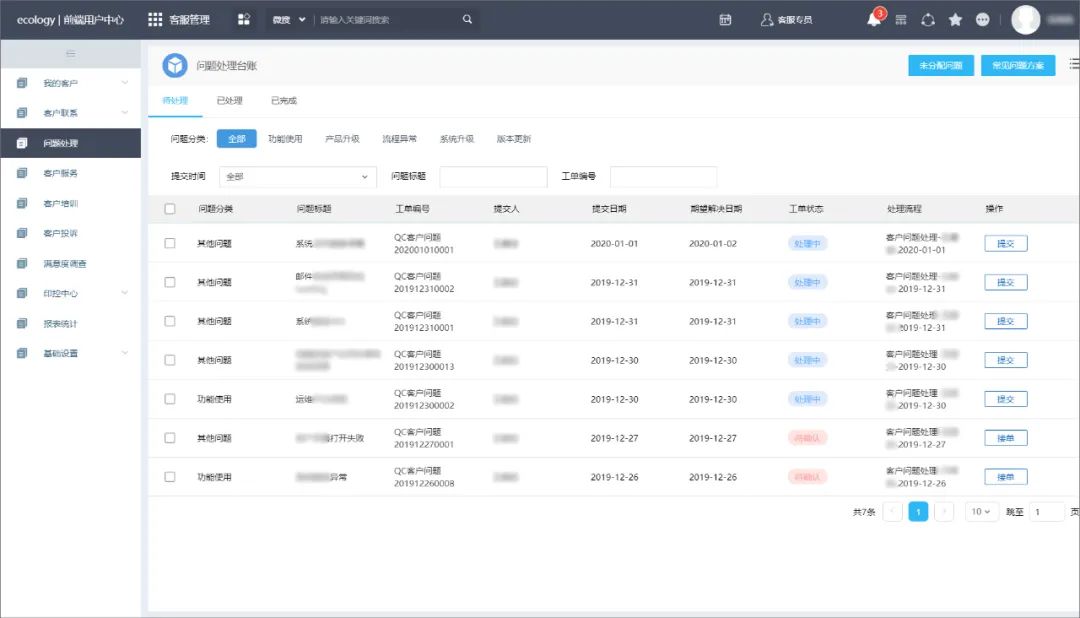Click 接单 for ticket 201912260008
Viewport: 1080px width, 618px height.
pyautogui.click(x=1006, y=477)
